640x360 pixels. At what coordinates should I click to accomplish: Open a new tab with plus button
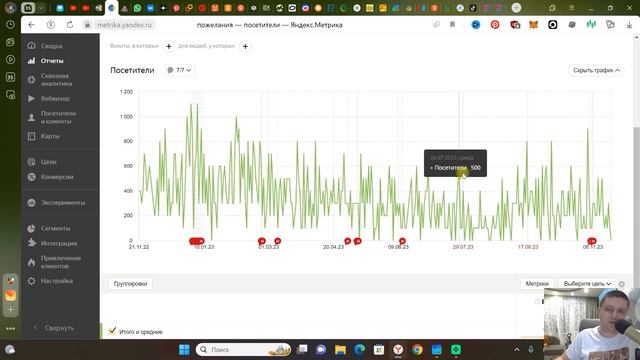pyautogui.click(x=516, y=8)
